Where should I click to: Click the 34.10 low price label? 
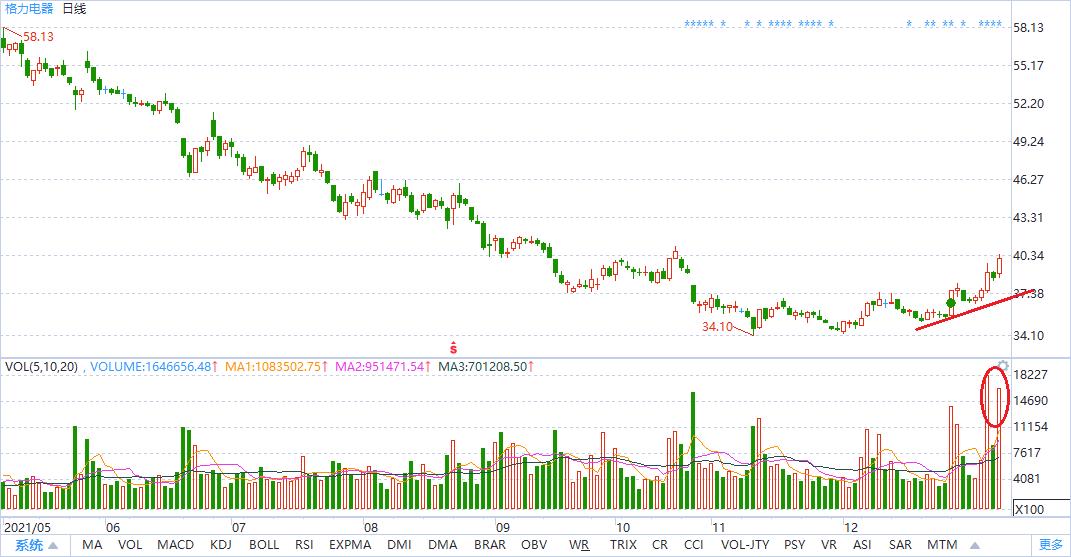717,327
